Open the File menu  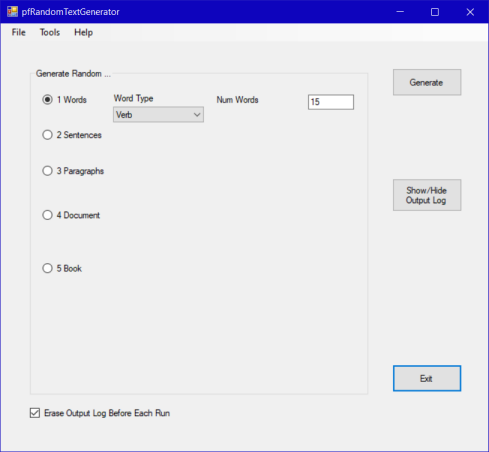[19, 32]
